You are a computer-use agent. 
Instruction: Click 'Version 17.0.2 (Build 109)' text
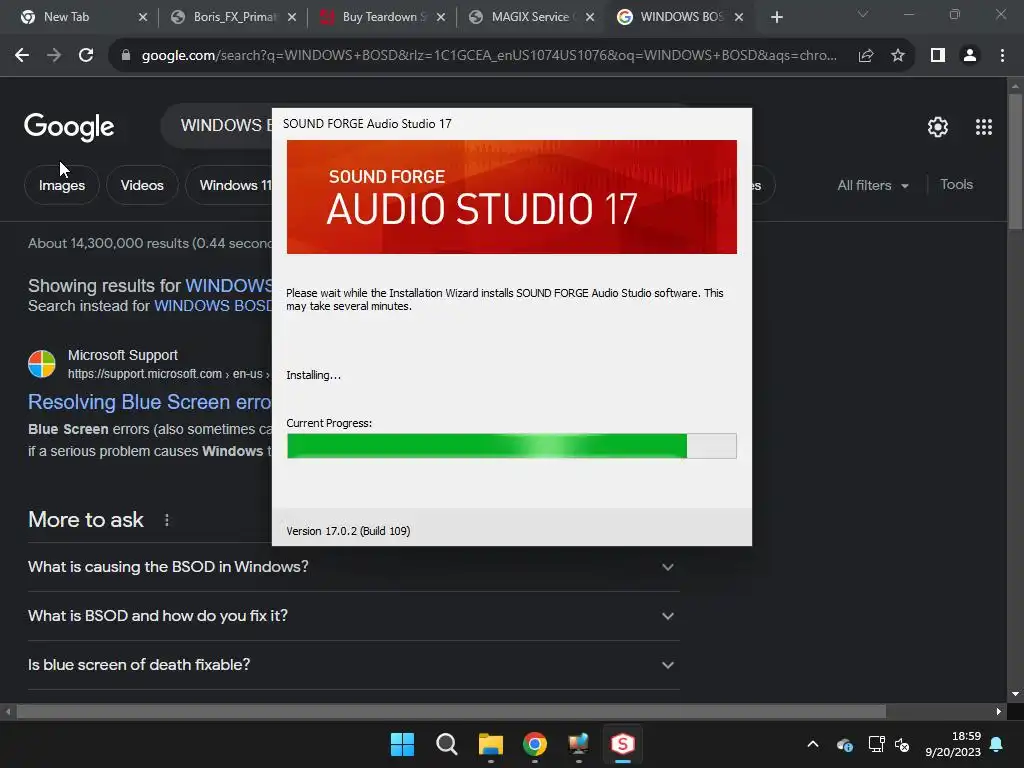click(348, 531)
